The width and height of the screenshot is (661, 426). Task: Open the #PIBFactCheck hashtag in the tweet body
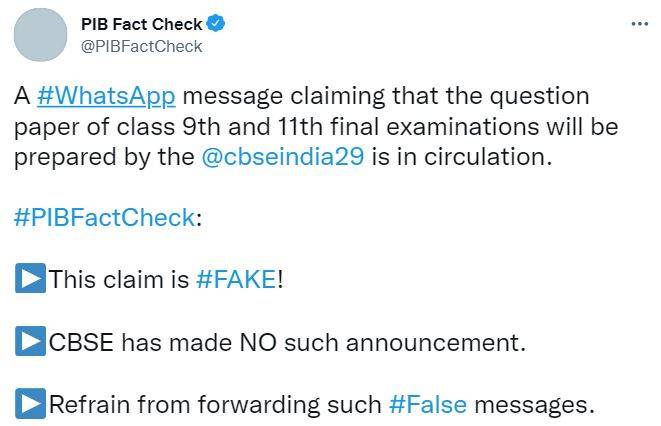pos(103,218)
